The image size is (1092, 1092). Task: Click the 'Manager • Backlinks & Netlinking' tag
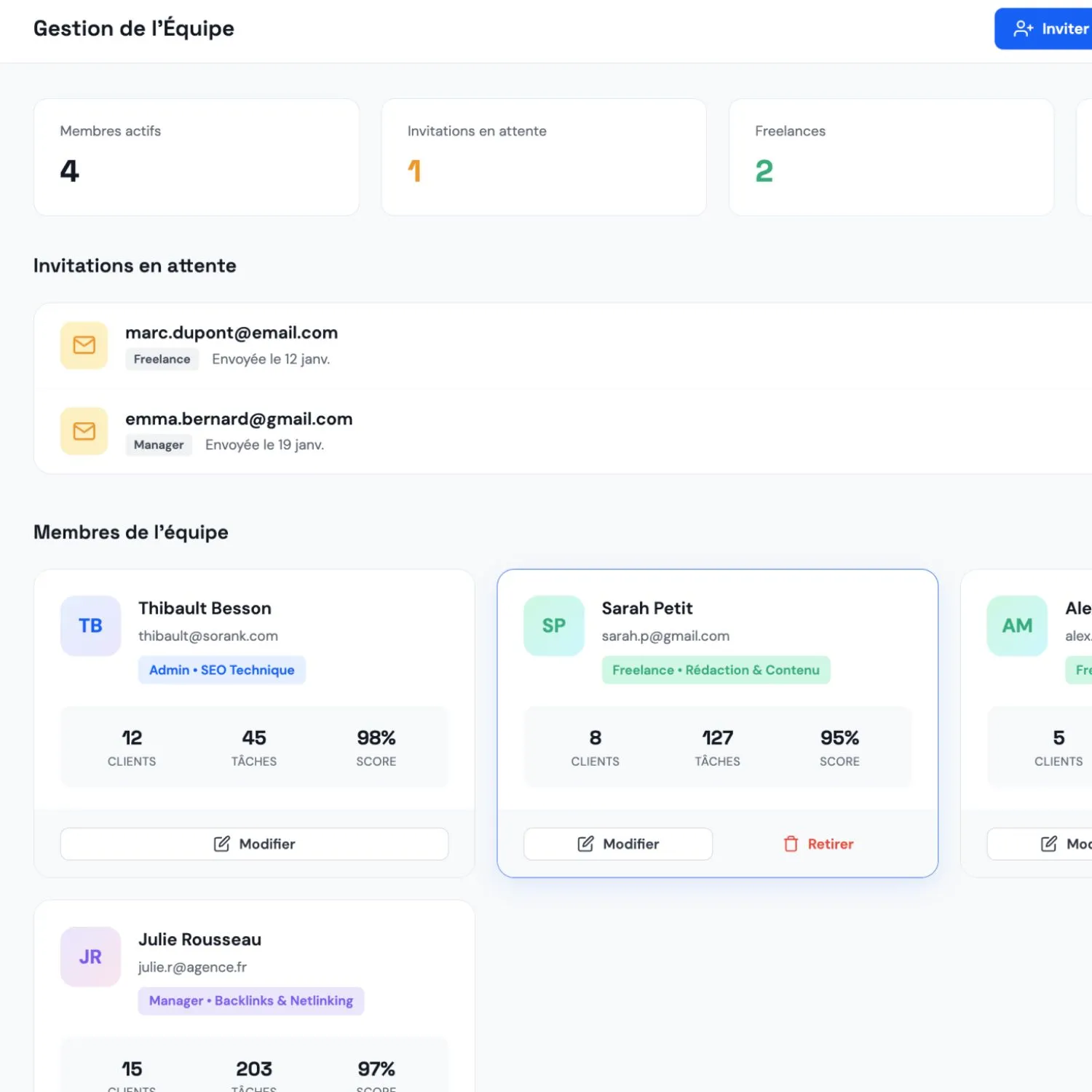pyautogui.click(x=251, y=1001)
